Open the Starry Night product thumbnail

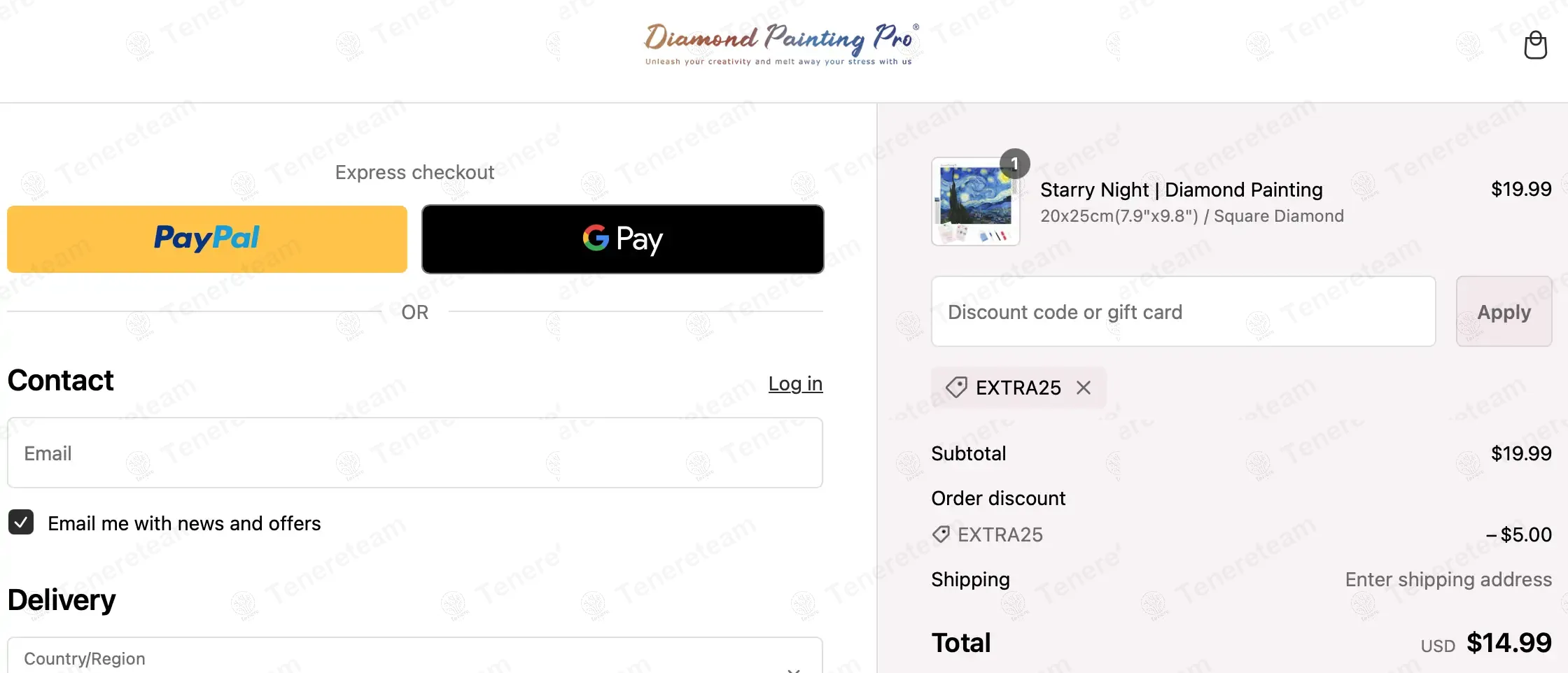975,202
